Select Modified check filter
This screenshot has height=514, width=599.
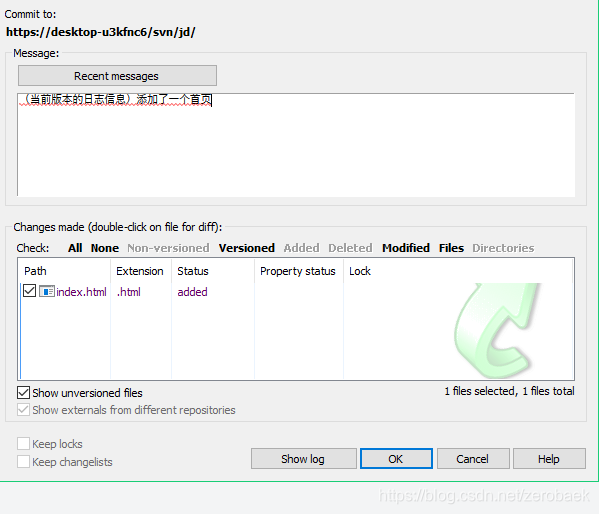(x=406, y=248)
